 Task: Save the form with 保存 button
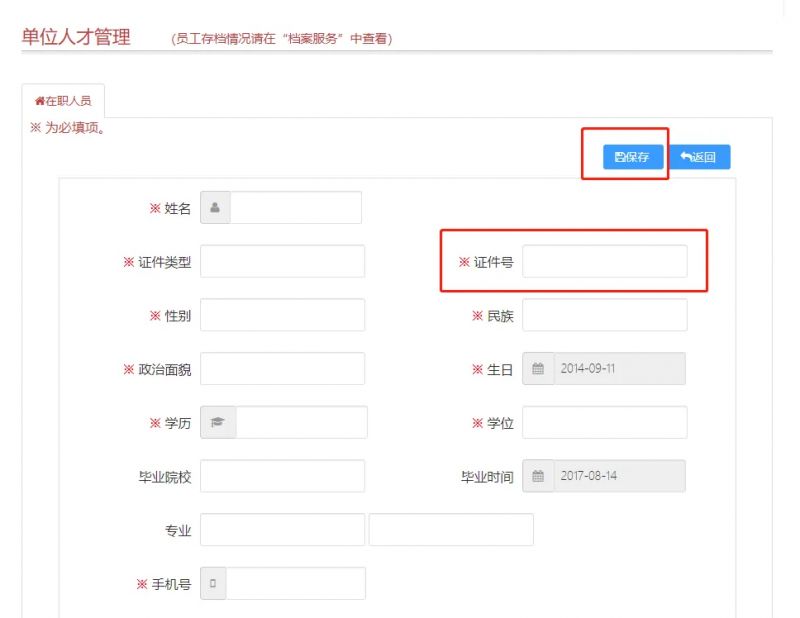coord(633,157)
